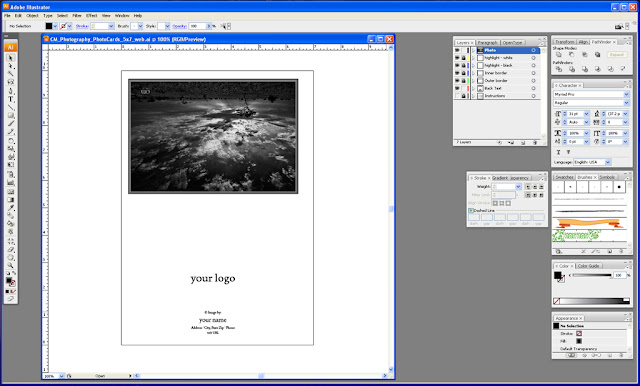Click the target circle on Photo layer

[x=533, y=50]
